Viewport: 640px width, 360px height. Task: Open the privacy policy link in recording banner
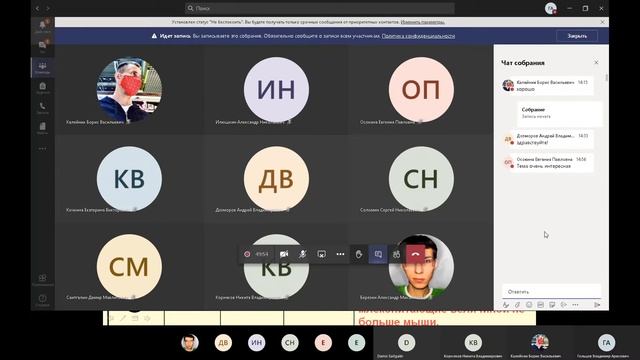(418, 36)
